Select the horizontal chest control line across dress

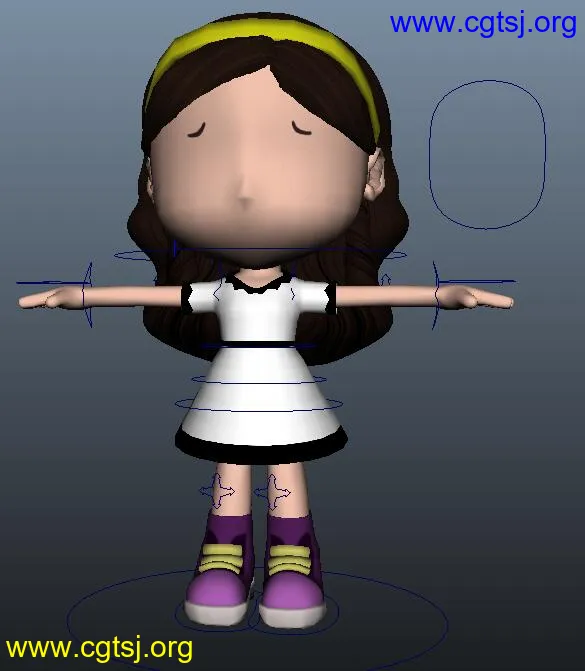[259, 344]
